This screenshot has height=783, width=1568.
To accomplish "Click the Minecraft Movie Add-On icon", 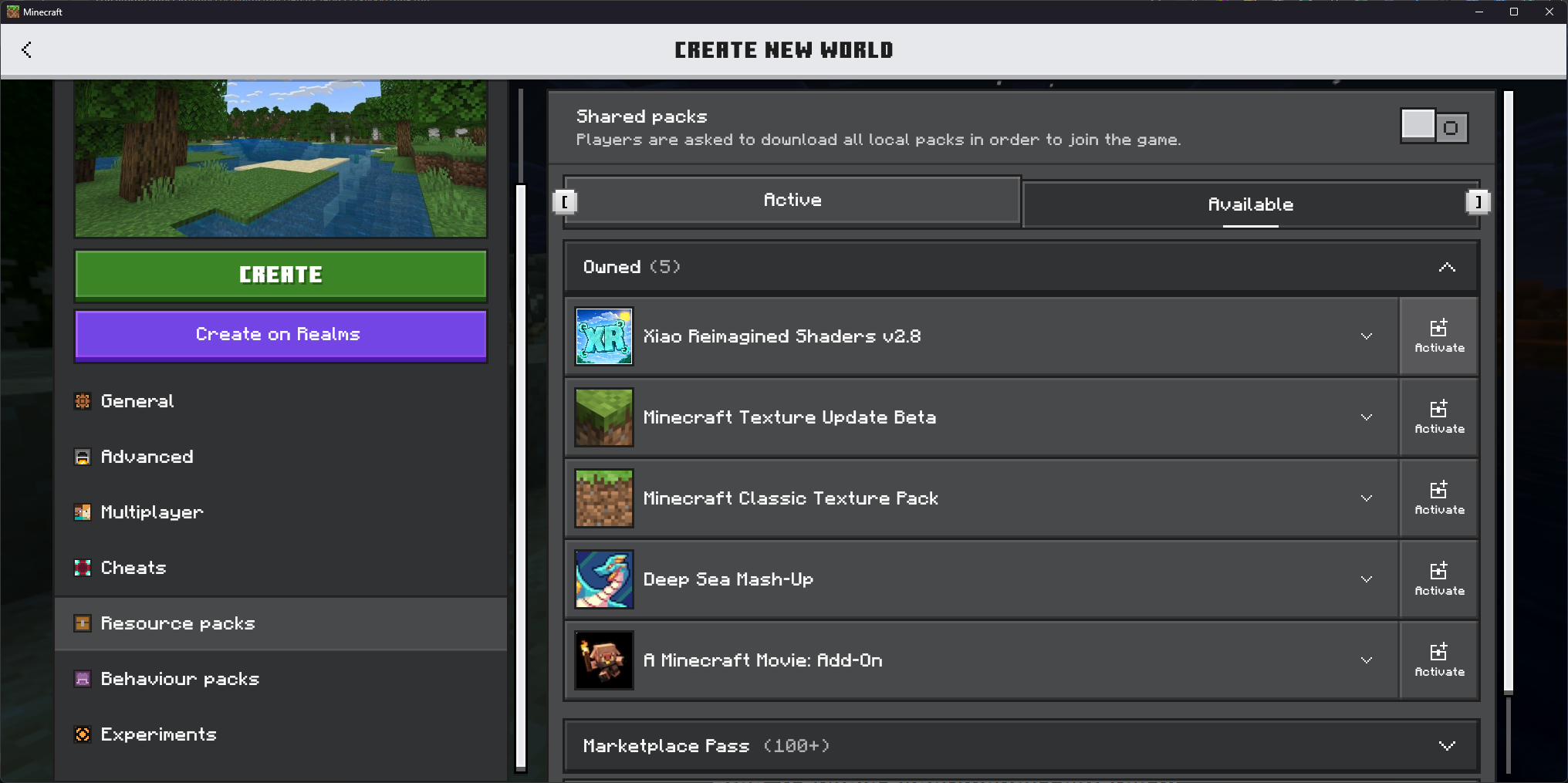I will pos(604,660).
